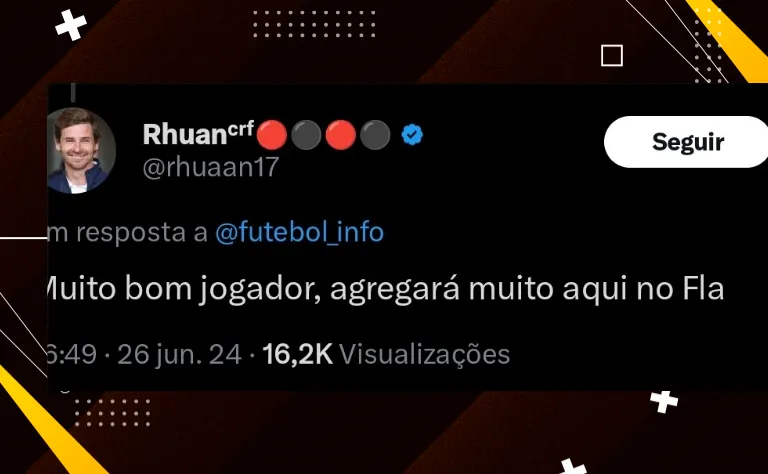Viewport: 768px width, 474px height.
Task: Click the 26 jun. 24 date
Action: point(179,354)
